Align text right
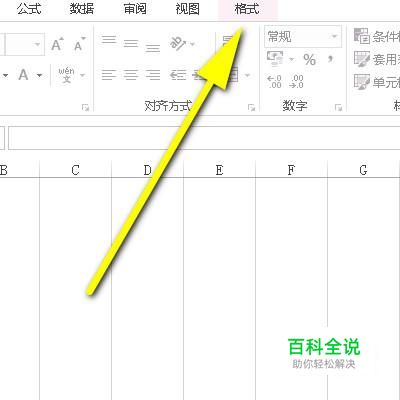Image resolution: width=400 pixels, height=400 pixels. [153, 75]
